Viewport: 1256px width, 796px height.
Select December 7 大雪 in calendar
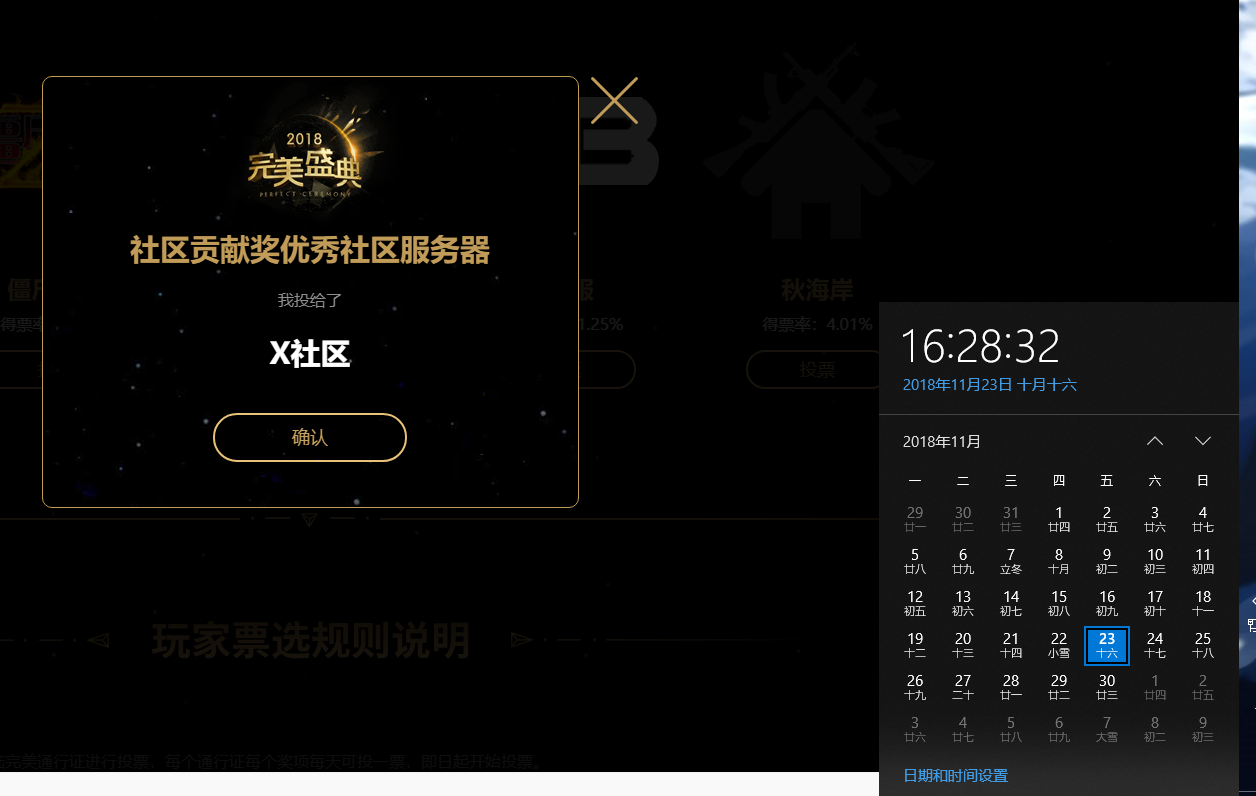1107,729
